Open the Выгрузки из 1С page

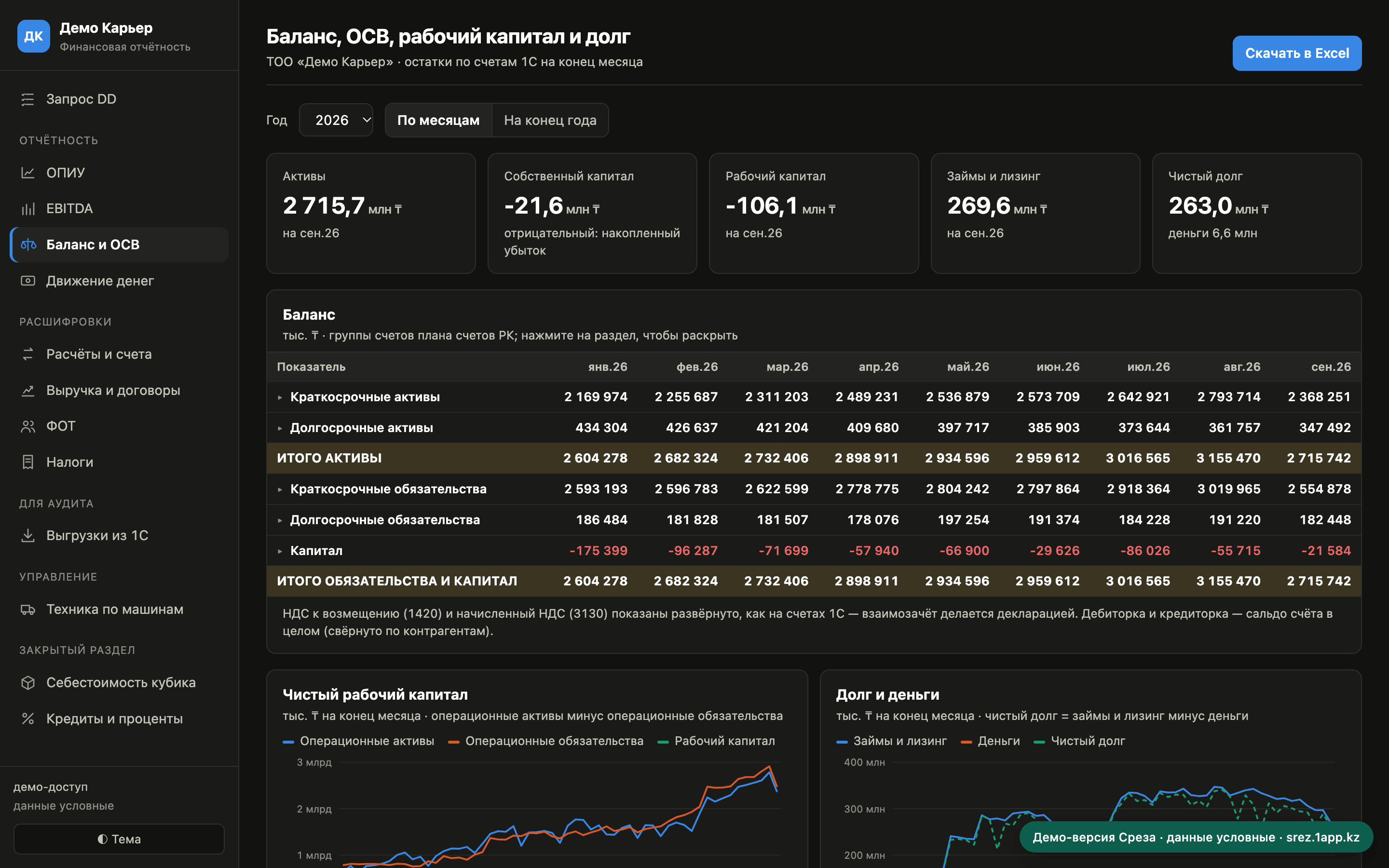(120, 536)
